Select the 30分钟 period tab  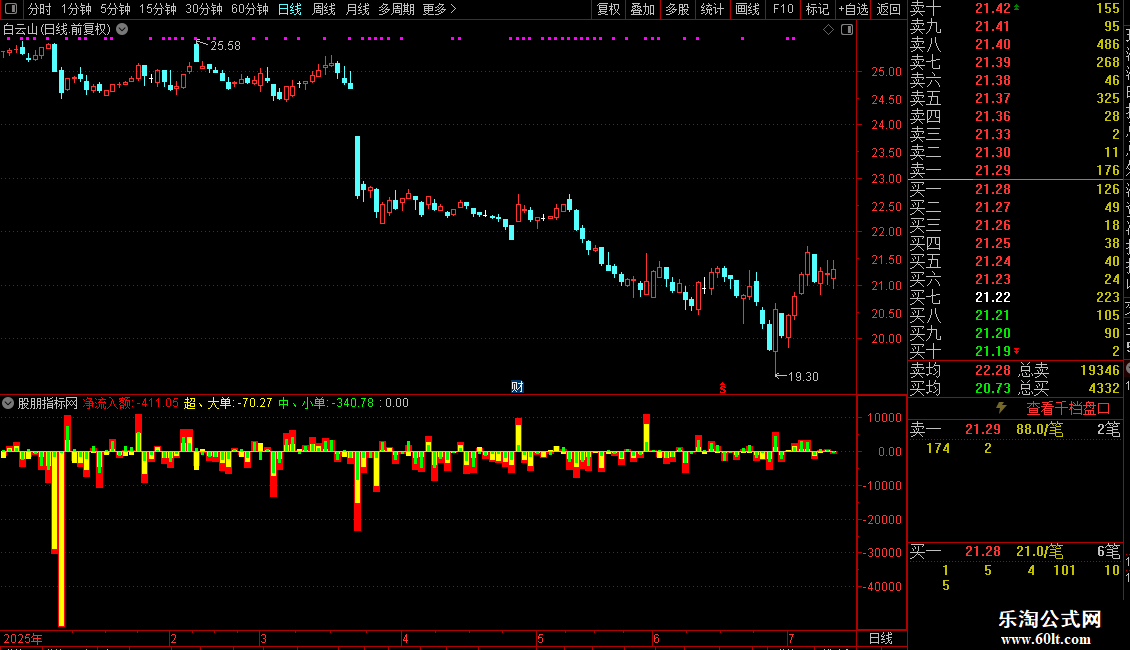coord(204,9)
